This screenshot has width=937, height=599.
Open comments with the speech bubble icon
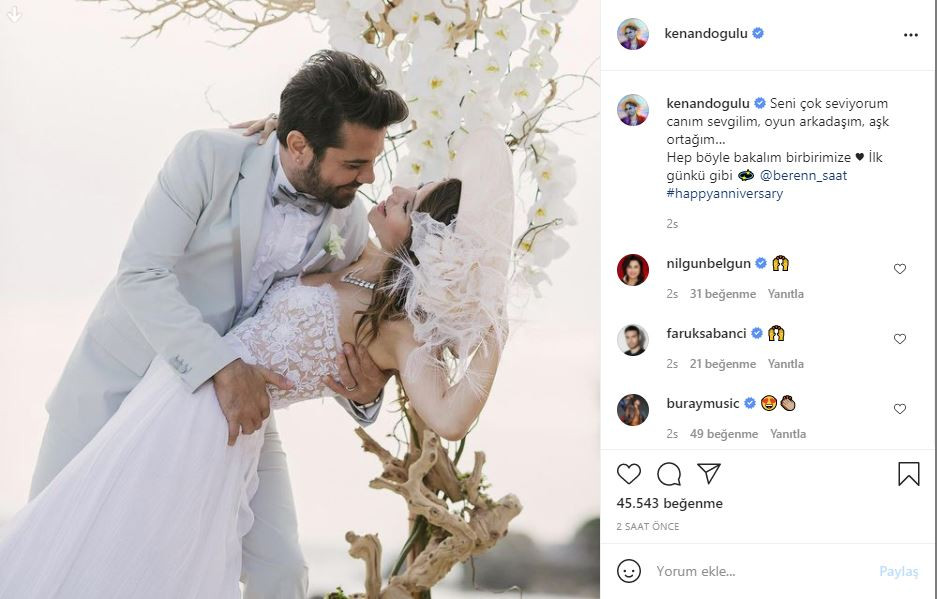click(669, 474)
